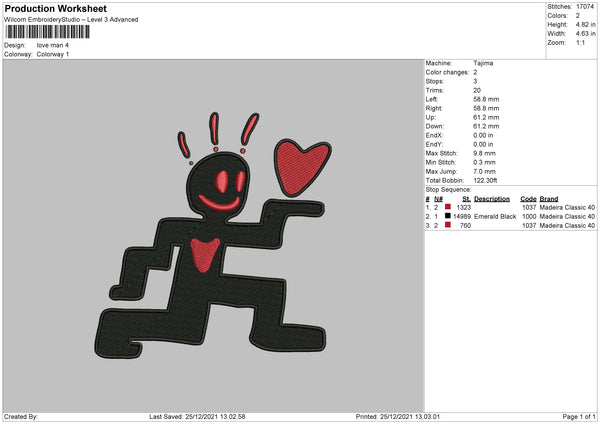Image resolution: width=600 pixels, height=424 pixels.
Task: Click the red swatch in stop sequence row 3
Action: [x=448, y=225]
